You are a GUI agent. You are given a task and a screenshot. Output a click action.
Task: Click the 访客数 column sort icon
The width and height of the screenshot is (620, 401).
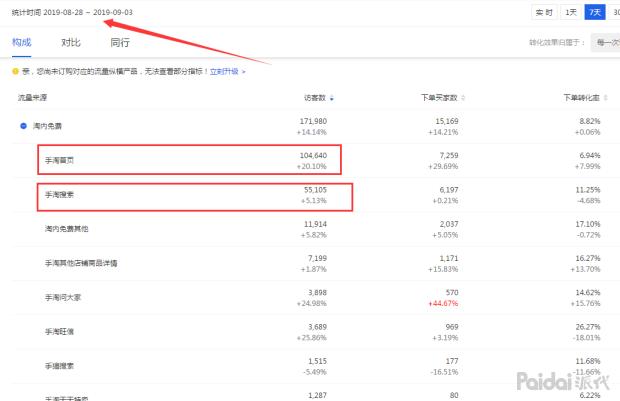coord(332,98)
